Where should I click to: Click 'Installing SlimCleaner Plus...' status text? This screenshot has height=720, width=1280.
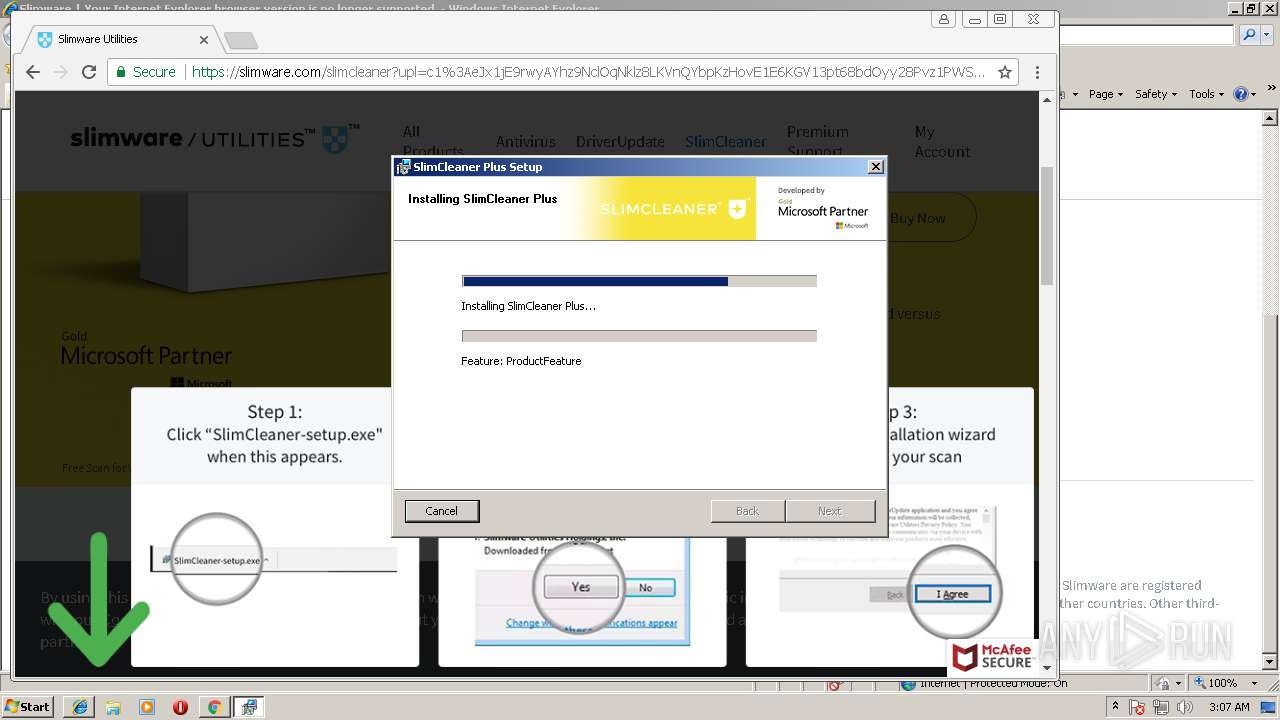(x=528, y=306)
